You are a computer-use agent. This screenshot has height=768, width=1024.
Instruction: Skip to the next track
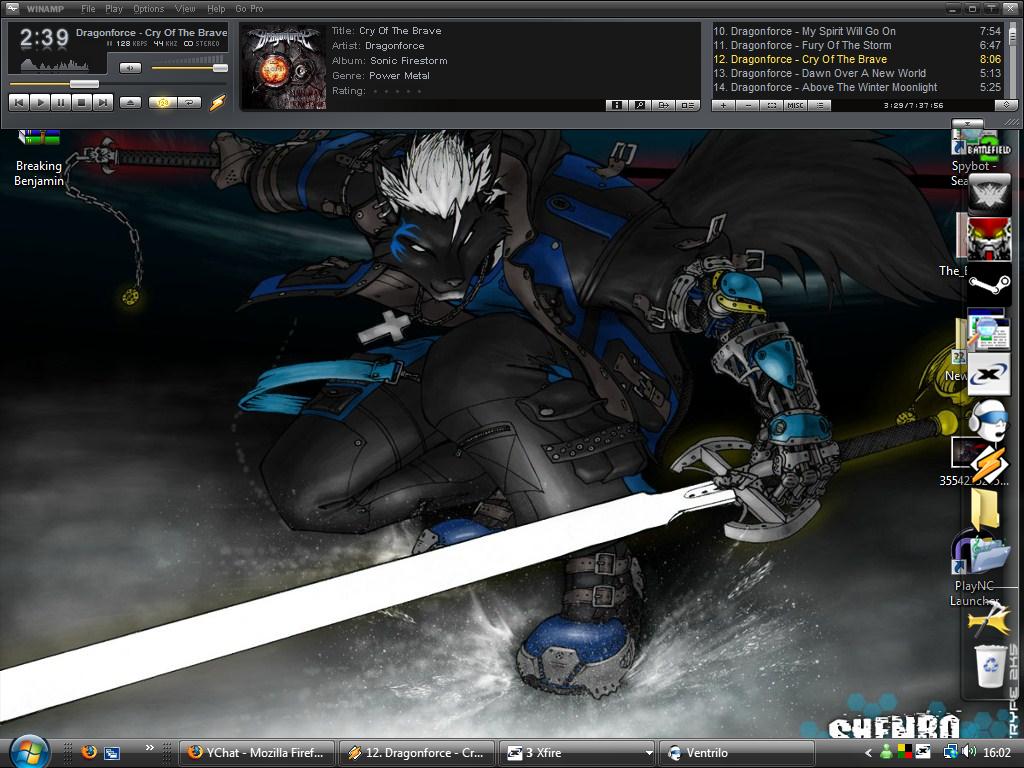pyautogui.click(x=103, y=103)
